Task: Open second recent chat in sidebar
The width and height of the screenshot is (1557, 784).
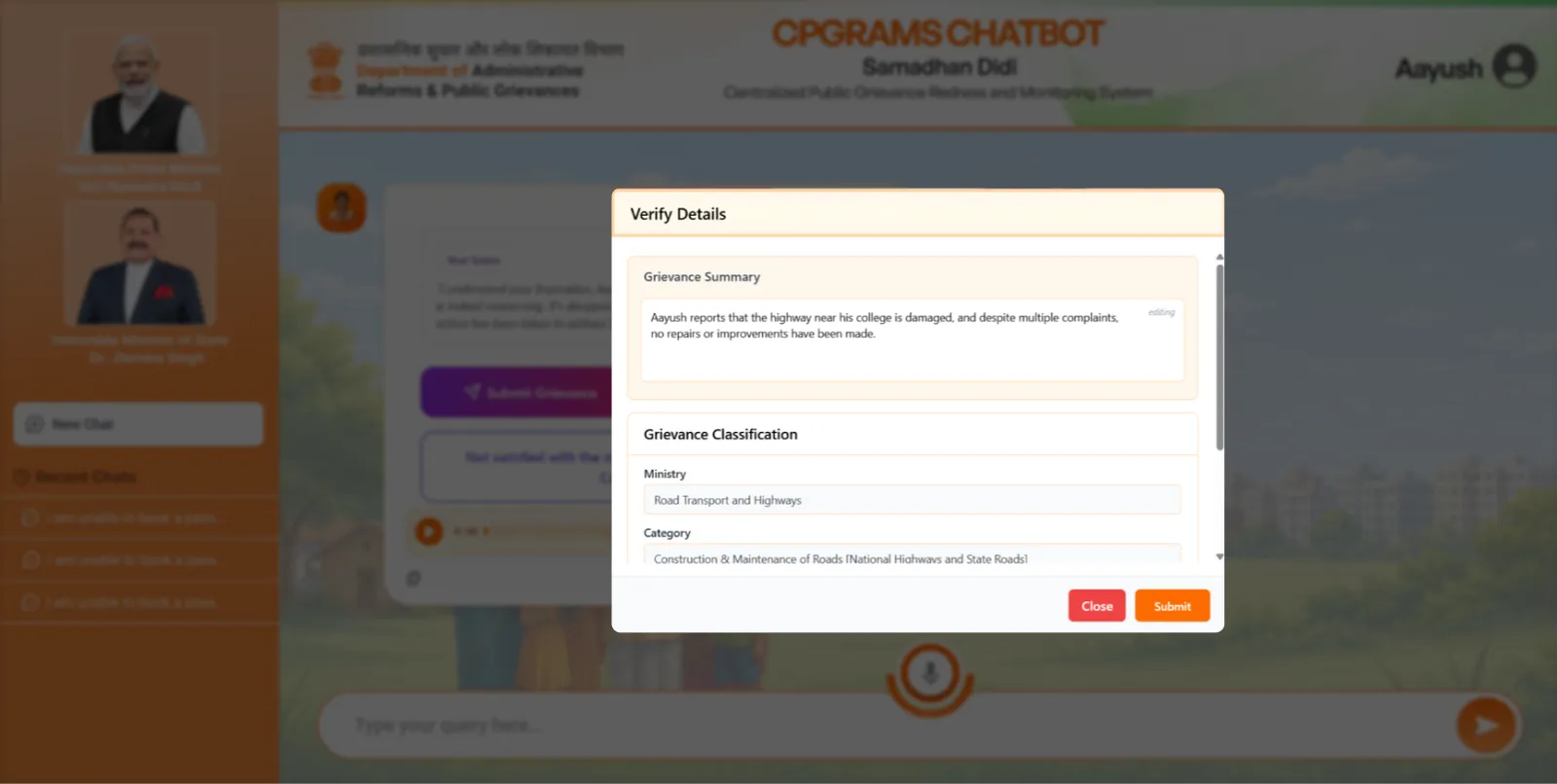Action: pyautogui.click(x=139, y=560)
